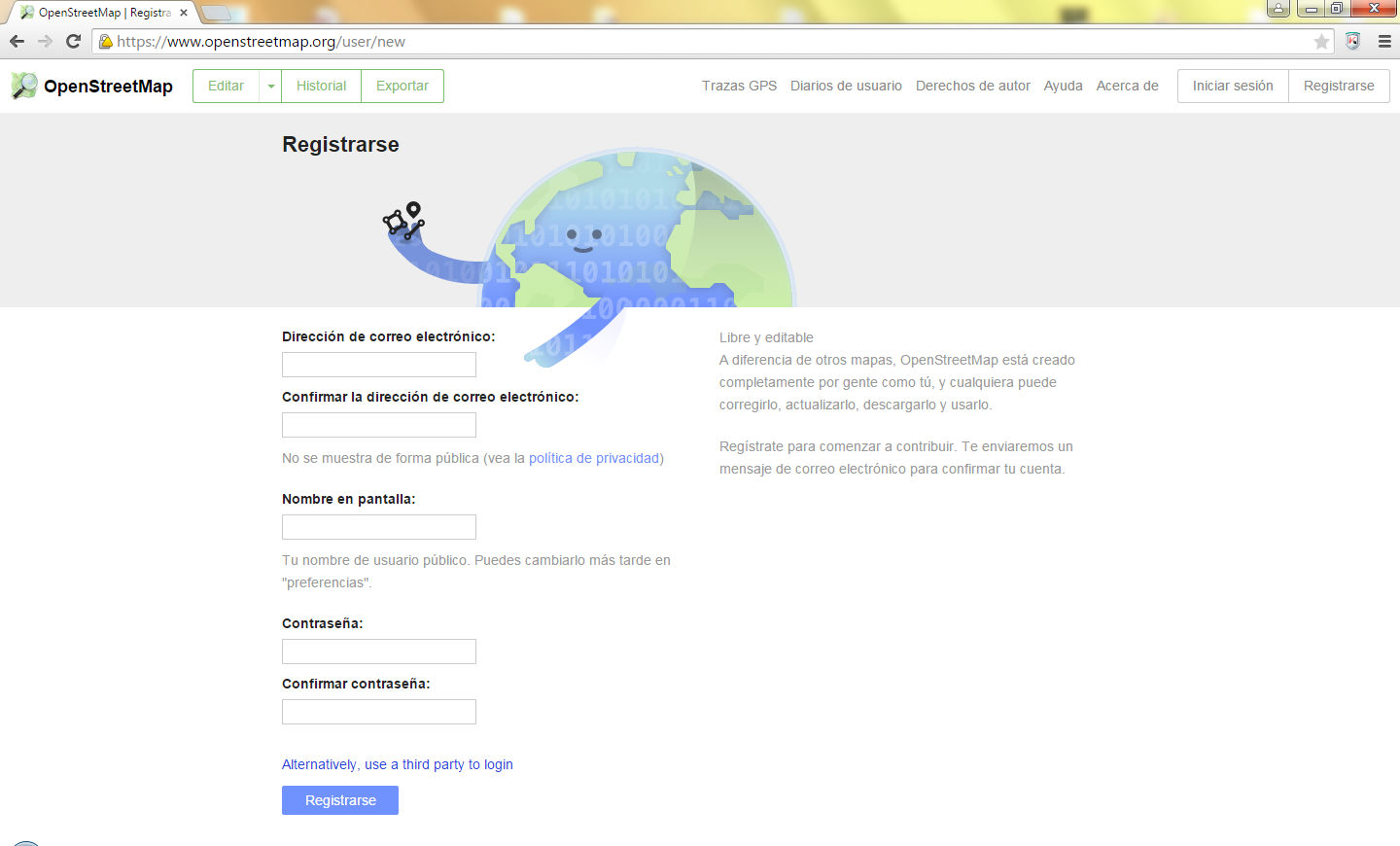The image size is (1400, 846).
Task: Close the OpenStreetMap browser tab
Action: coord(184,13)
